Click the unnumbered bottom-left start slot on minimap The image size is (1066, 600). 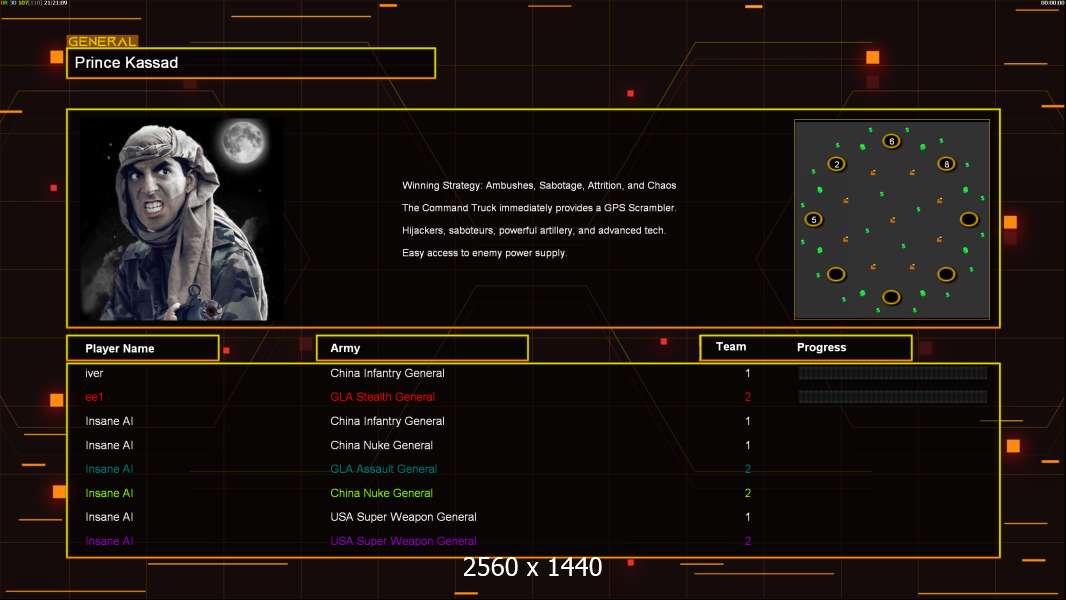coord(836,275)
